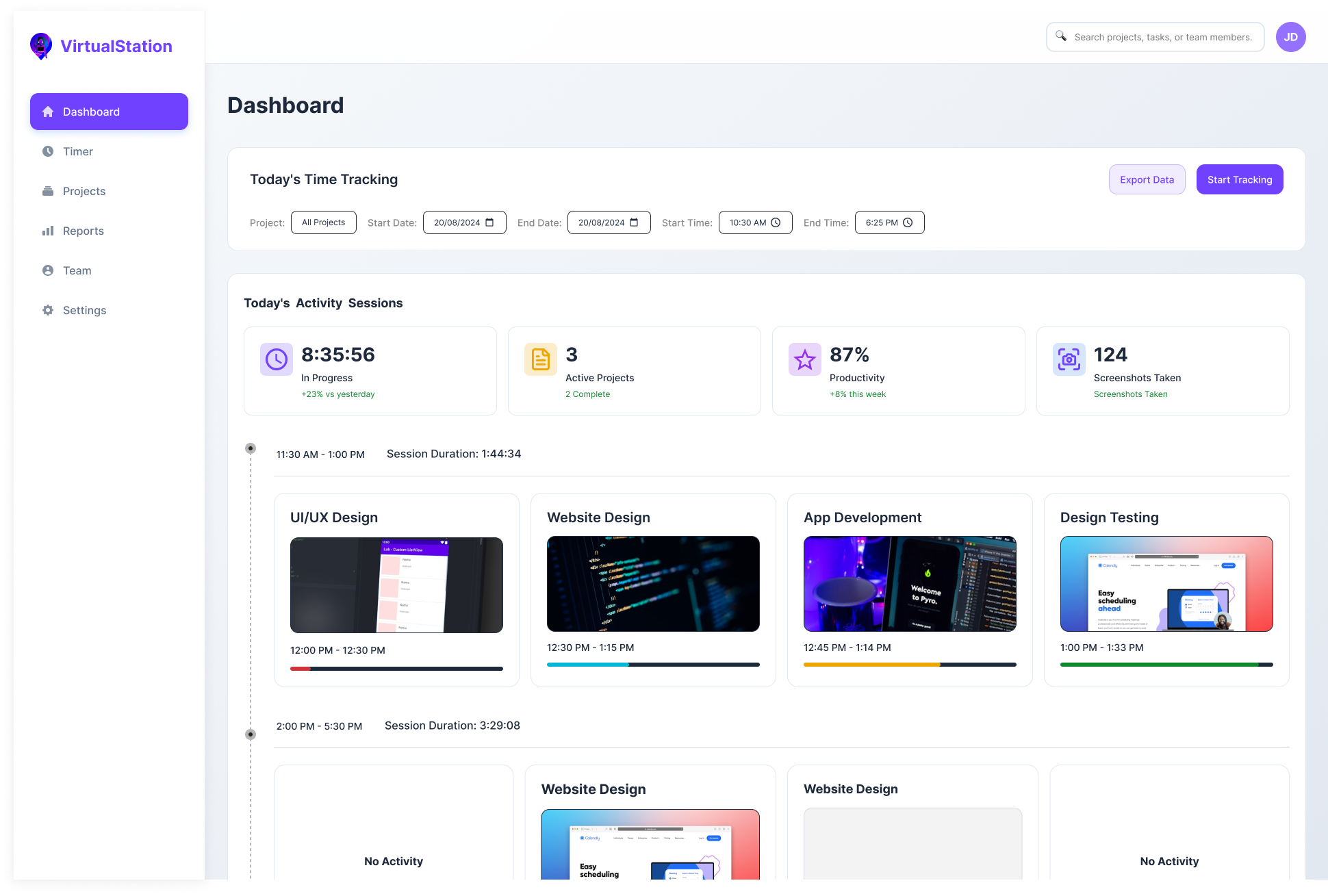Click the VirtualStation logo icon
1328x896 pixels.
click(41, 46)
